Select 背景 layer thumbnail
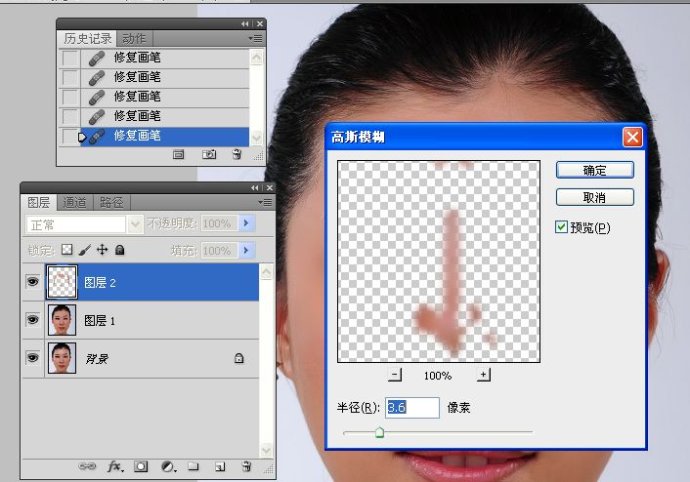The width and height of the screenshot is (690, 482). 62,358
